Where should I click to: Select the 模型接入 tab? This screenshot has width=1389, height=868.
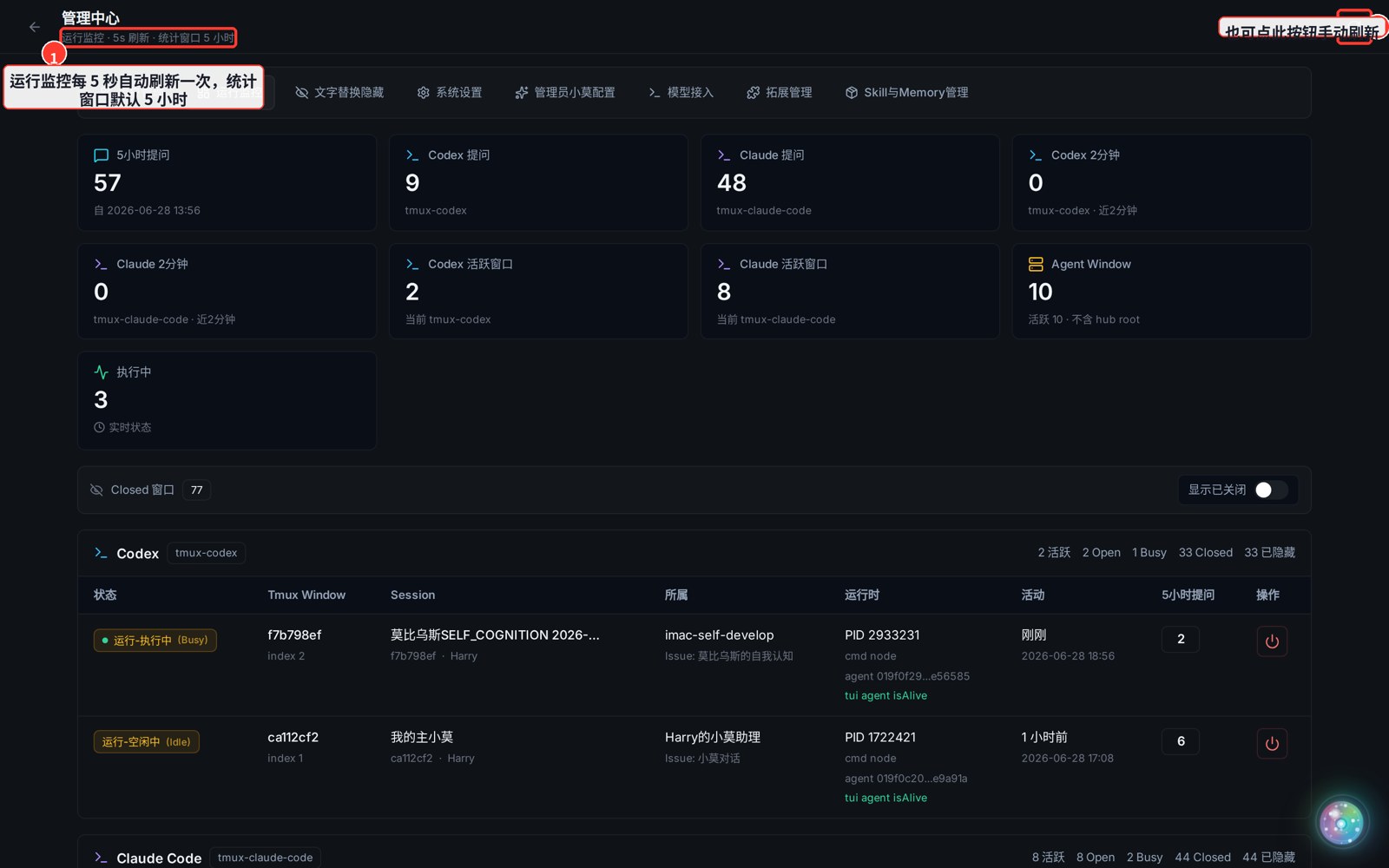tap(681, 93)
